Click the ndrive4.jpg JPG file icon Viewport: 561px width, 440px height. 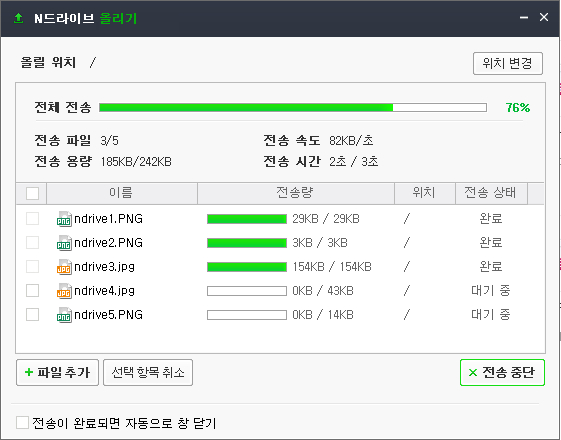[x=64, y=290]
